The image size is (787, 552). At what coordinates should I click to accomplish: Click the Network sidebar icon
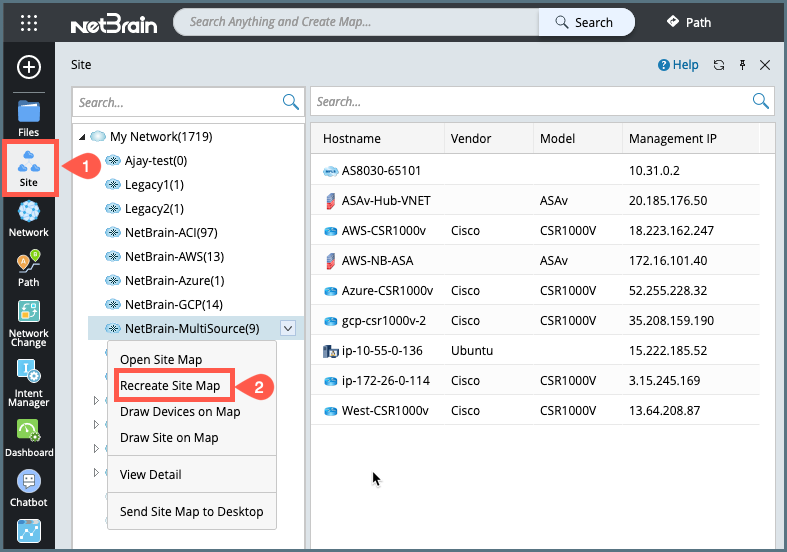click(x=29, y=217)
